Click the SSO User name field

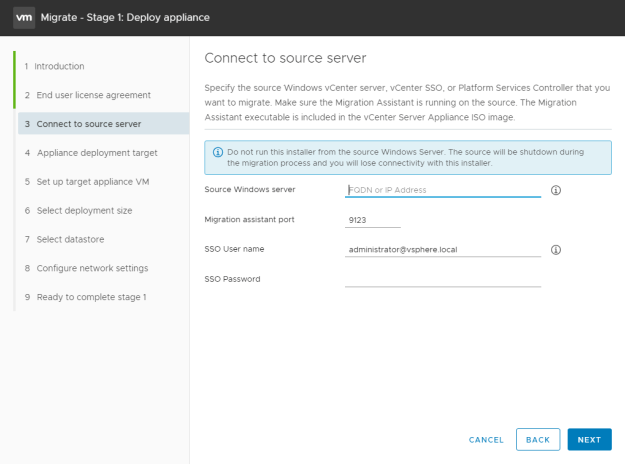coord(443,250)
